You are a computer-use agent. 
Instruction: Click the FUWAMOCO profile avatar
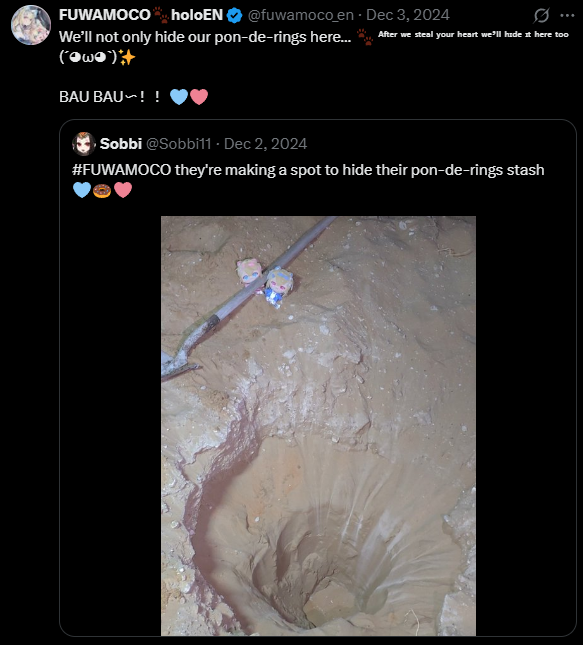point(31,25)
